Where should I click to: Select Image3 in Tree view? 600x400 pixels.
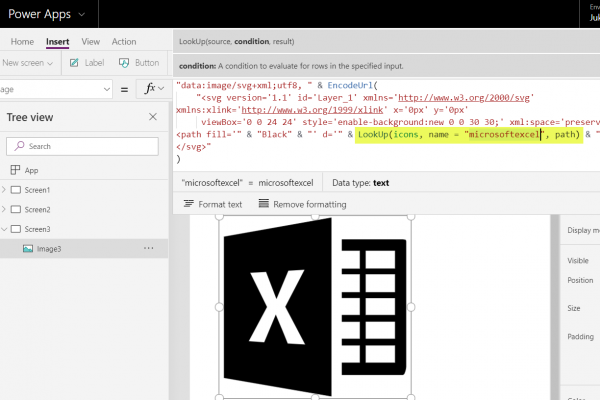tap(49, 249)
